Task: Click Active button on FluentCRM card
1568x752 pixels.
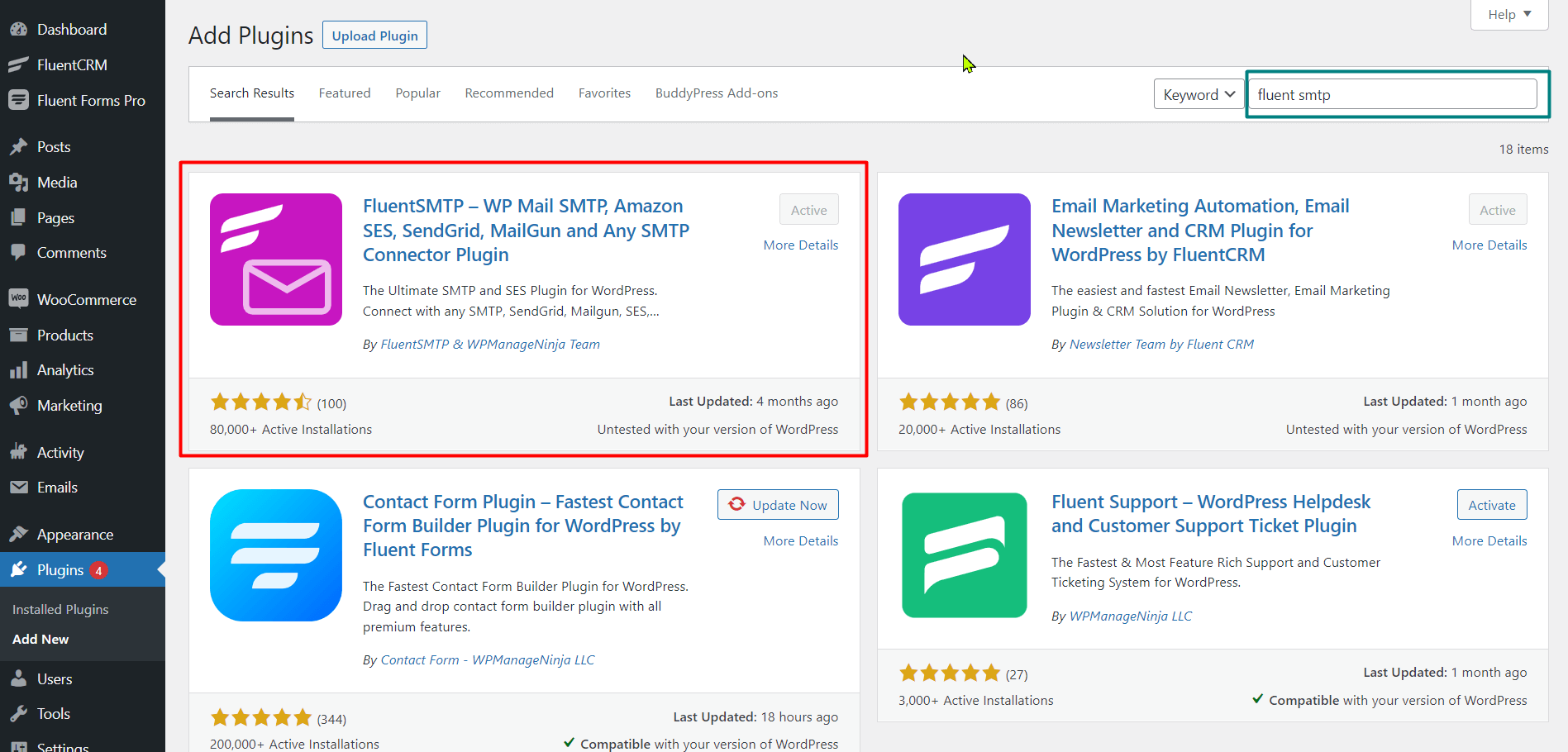Action: point(1498,210)
